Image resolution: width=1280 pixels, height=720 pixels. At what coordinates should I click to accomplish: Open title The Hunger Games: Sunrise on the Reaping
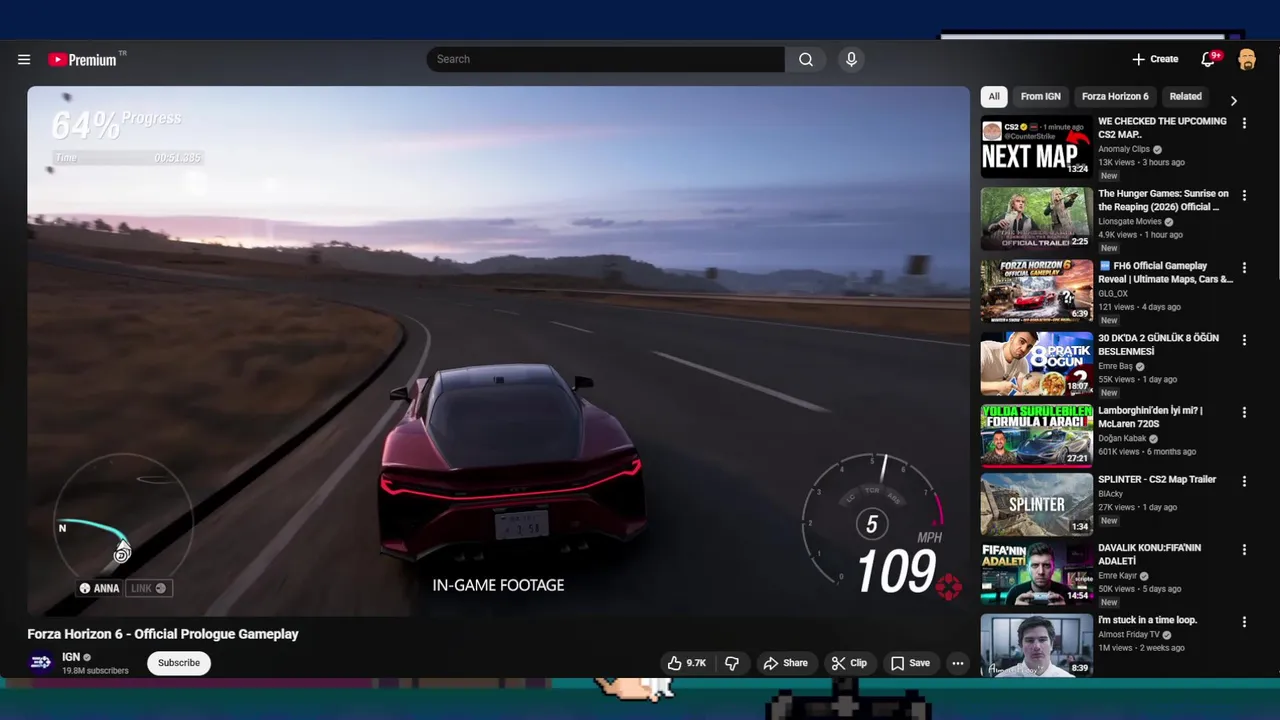tap(1163, 200)
